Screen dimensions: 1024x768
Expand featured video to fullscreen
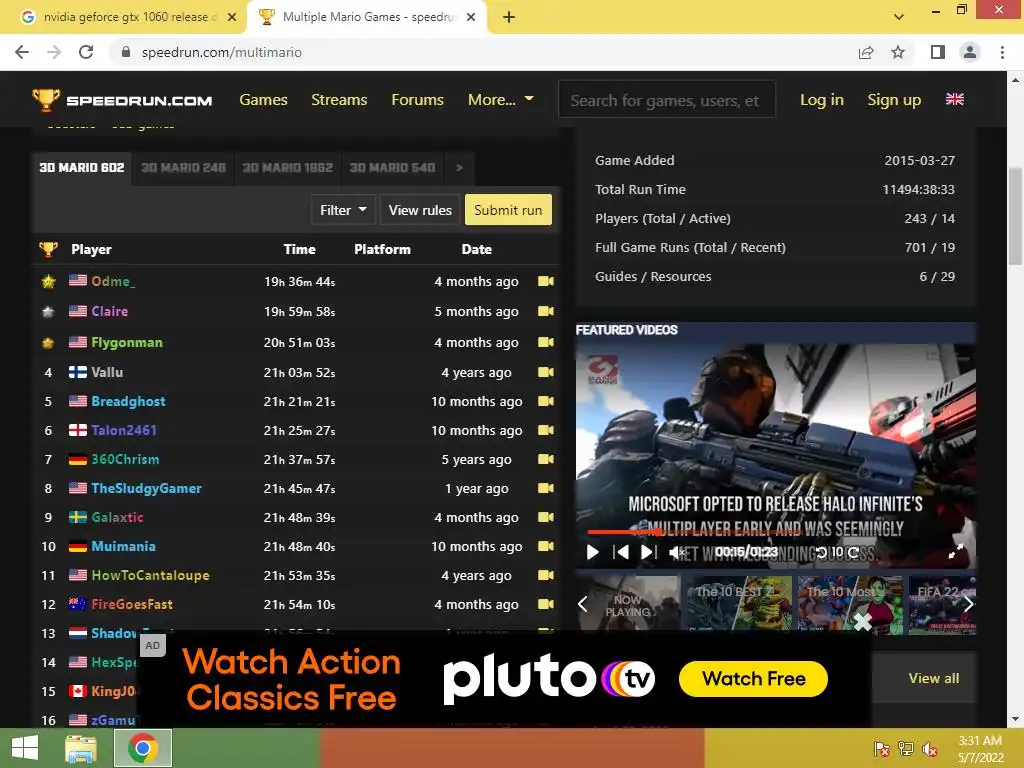click(955, 552)
